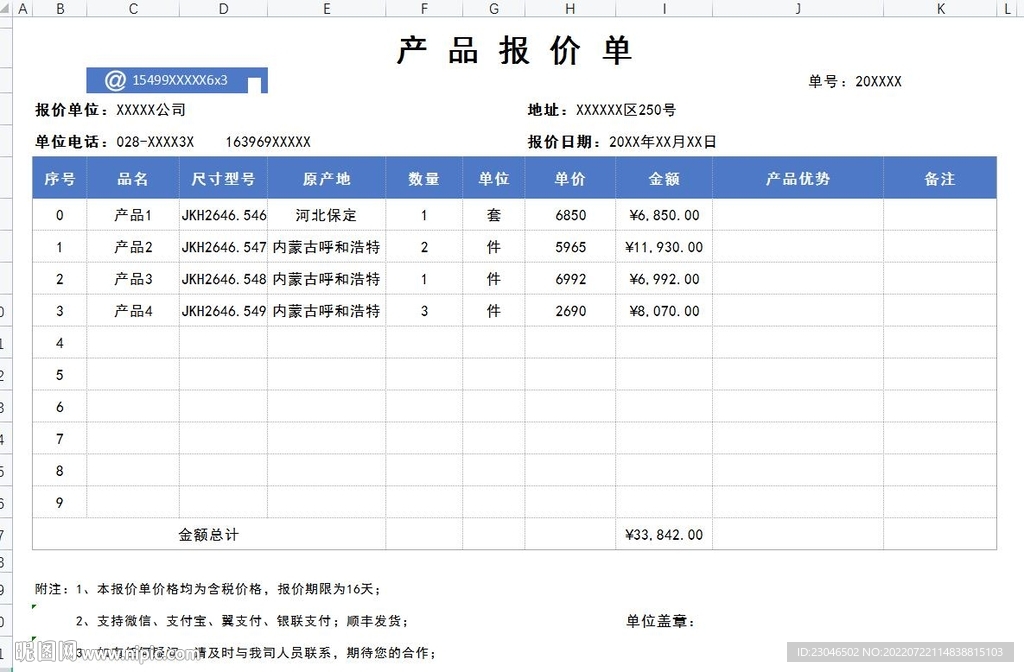This screenshot has width=1024, height=672.
Task: Select unit price 6850 cell
Action: coord(570,215)
